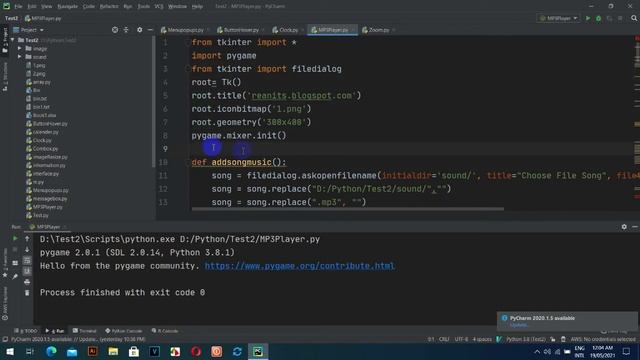Screen dimensions: 640x360
Task: Open the File menu
Action: 18,7
